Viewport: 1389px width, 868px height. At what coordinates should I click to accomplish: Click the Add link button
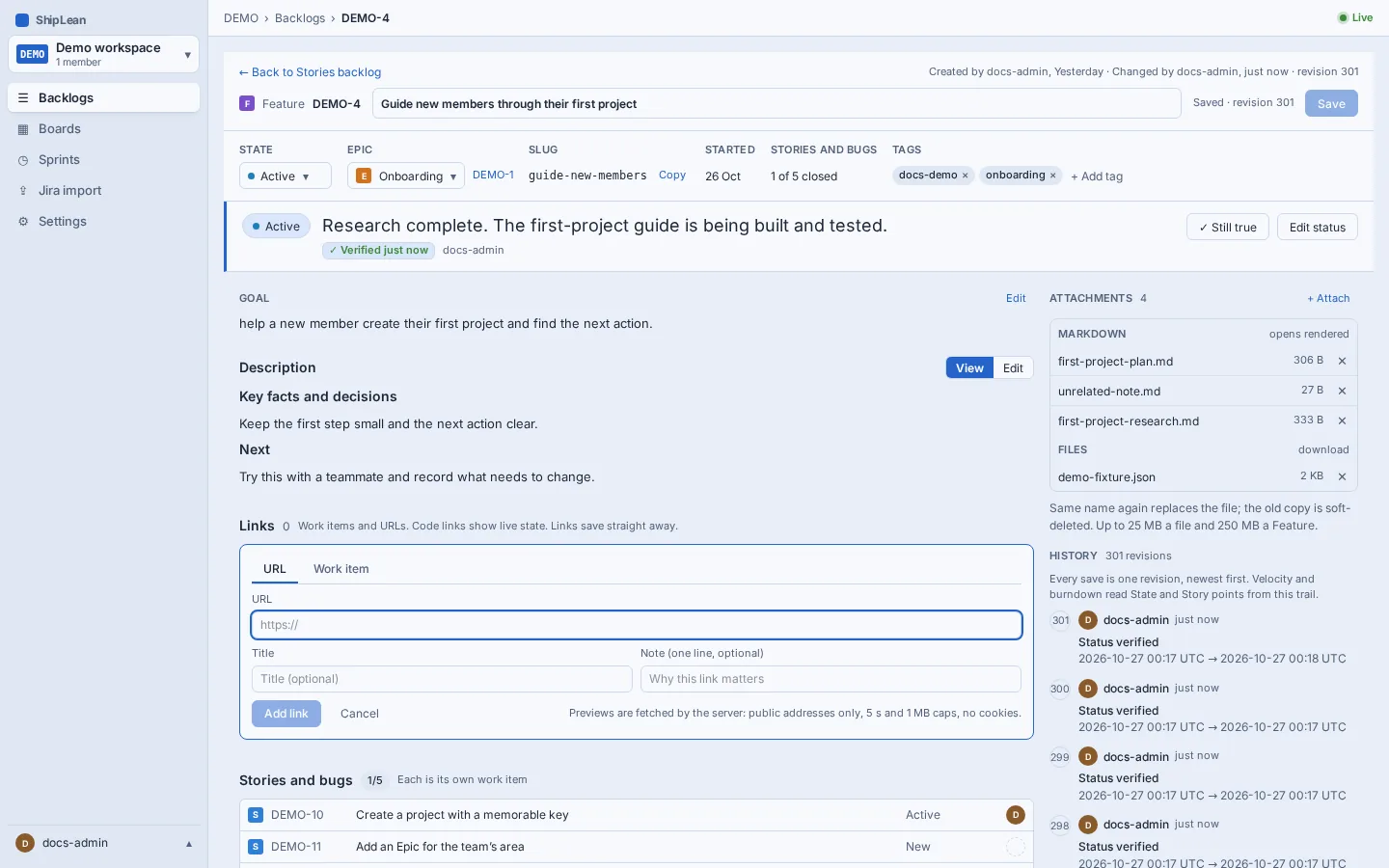pos(286,714)
